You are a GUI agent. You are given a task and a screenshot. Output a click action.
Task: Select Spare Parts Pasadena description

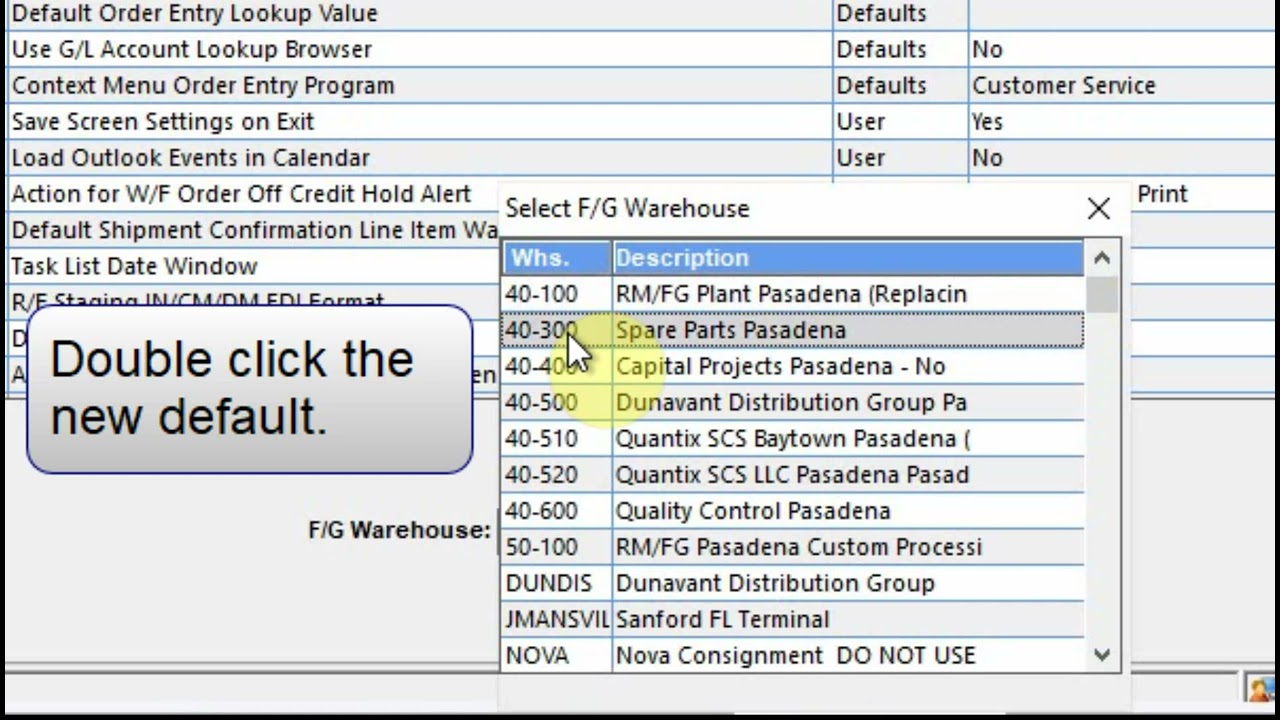click(730, 330)
